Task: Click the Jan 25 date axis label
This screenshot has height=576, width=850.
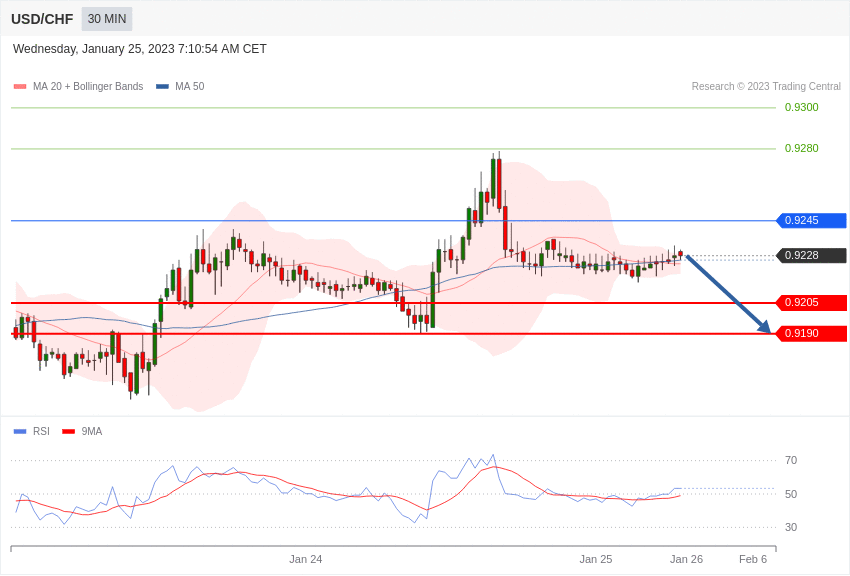Action: [x=596, y=559]
